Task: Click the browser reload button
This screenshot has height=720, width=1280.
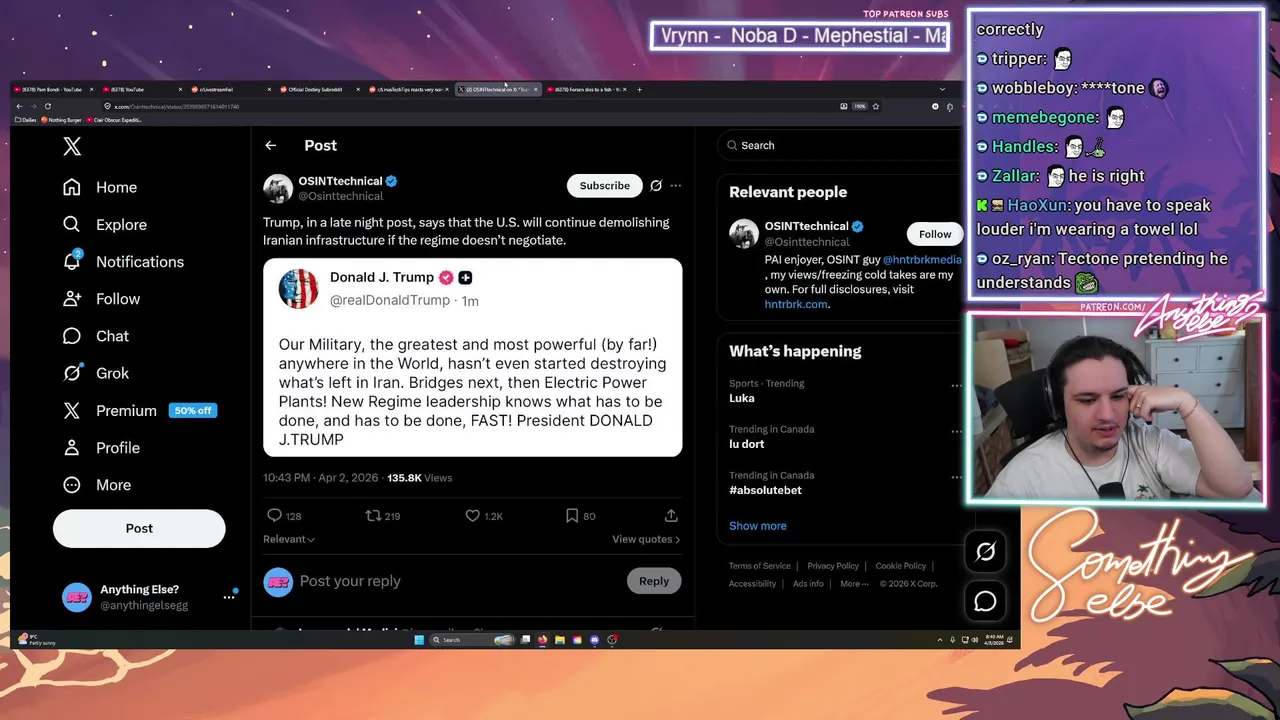Action: (47, 106)
